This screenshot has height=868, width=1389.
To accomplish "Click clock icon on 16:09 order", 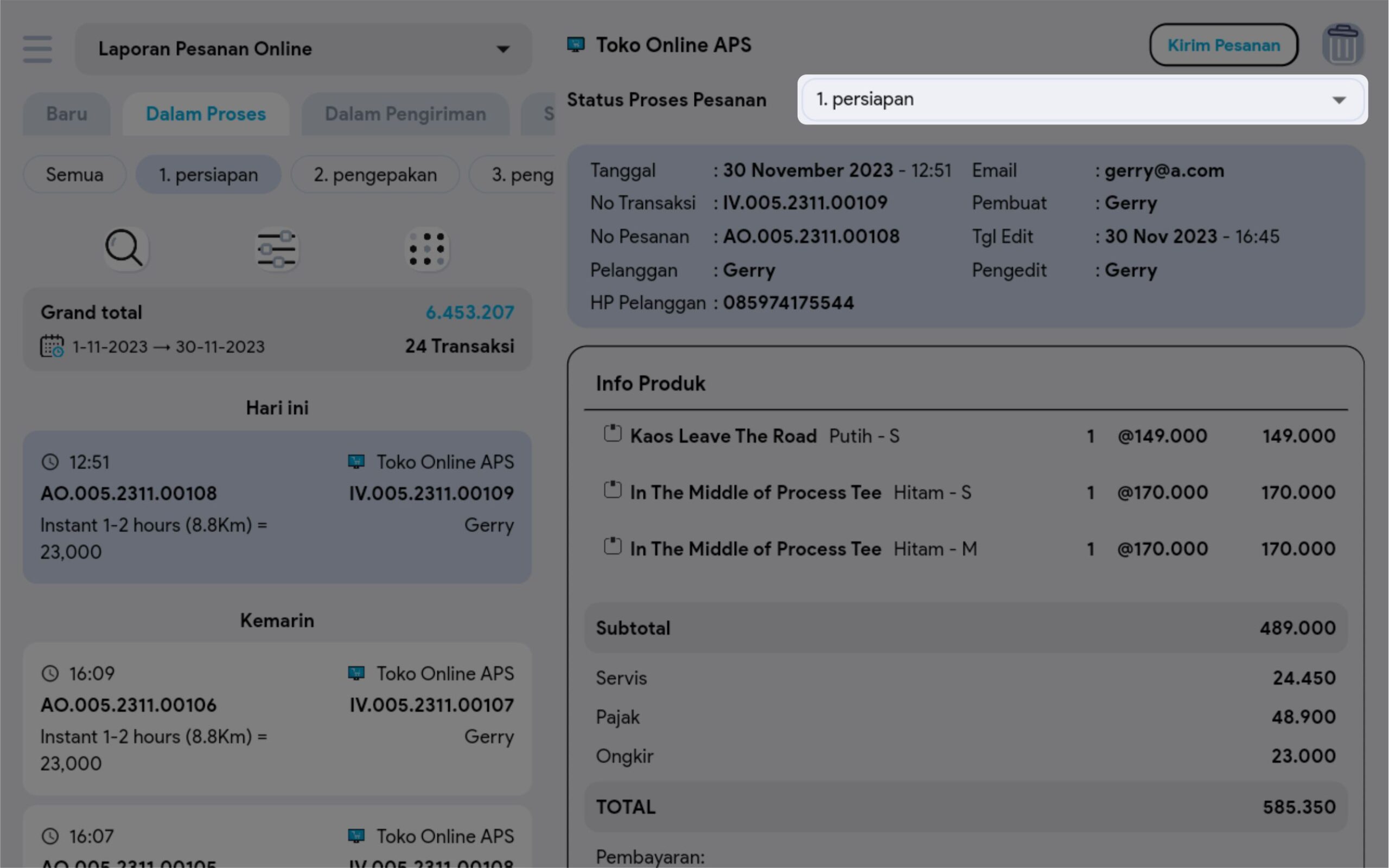I will click(50, 673).
